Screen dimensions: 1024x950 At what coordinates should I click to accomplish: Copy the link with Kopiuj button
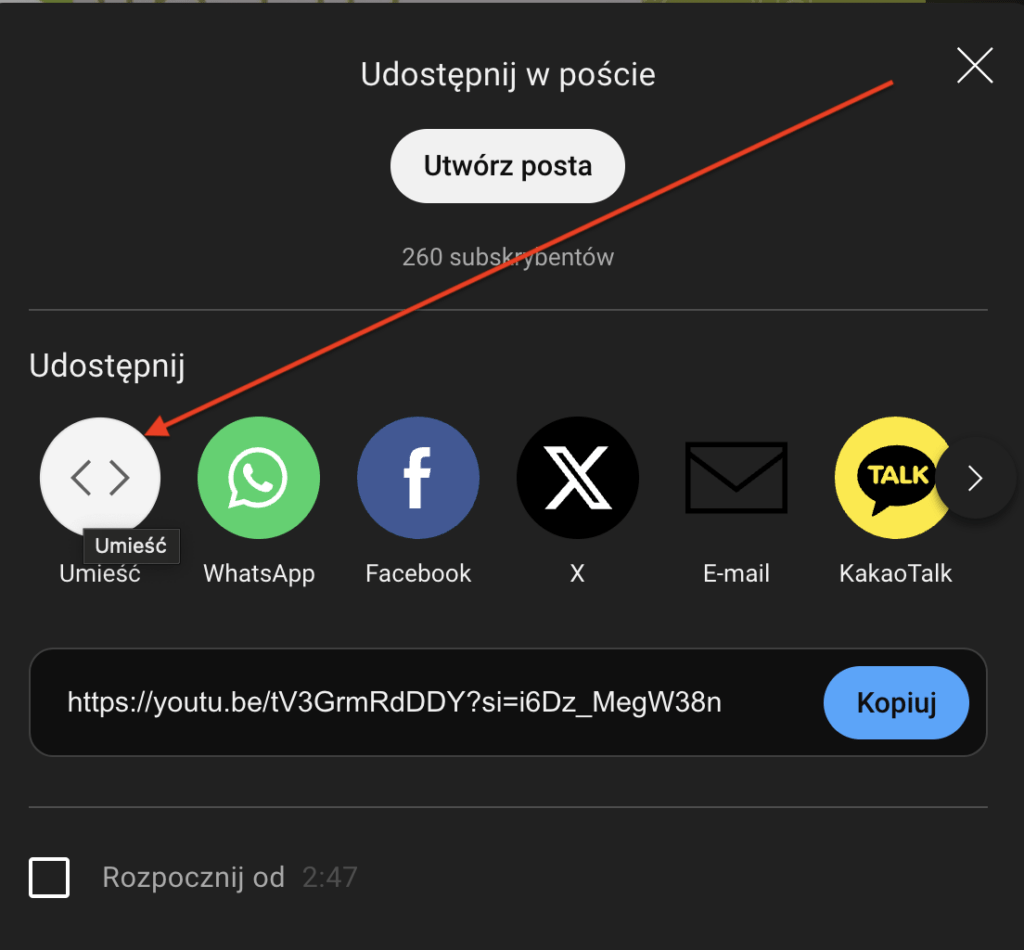point(896,703)
